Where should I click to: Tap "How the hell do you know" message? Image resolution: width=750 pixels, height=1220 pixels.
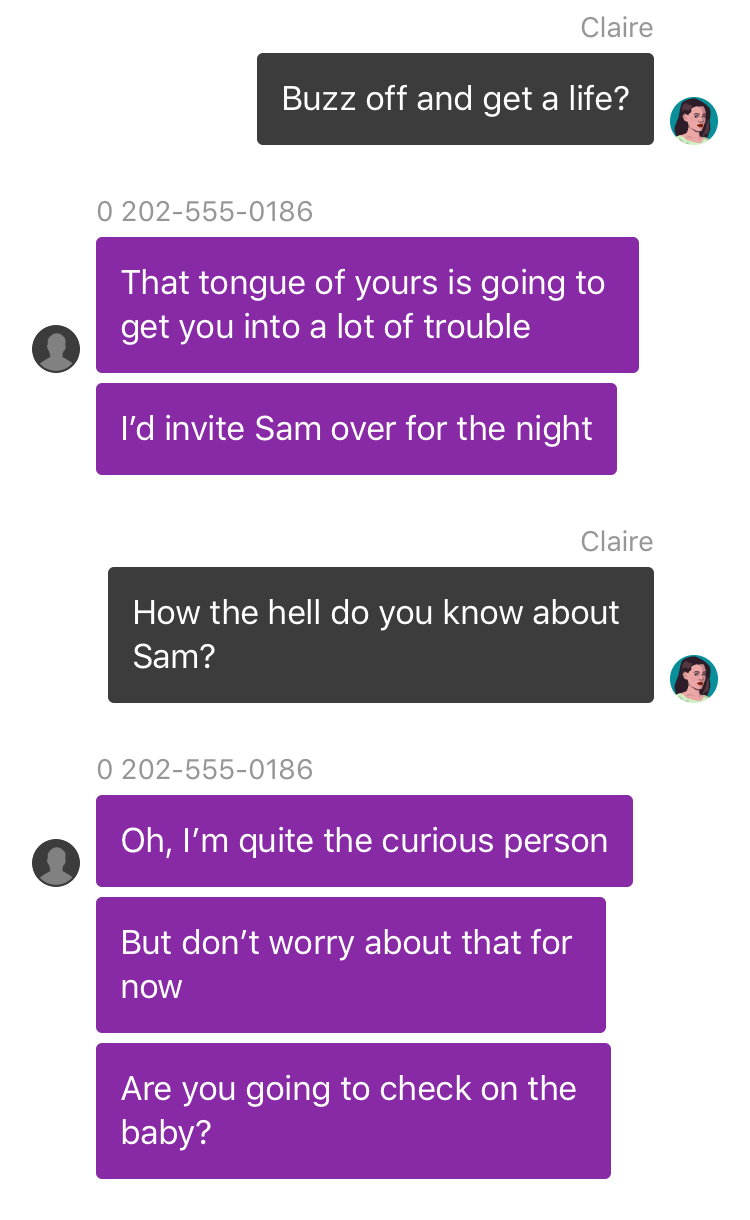coord(381,635)
